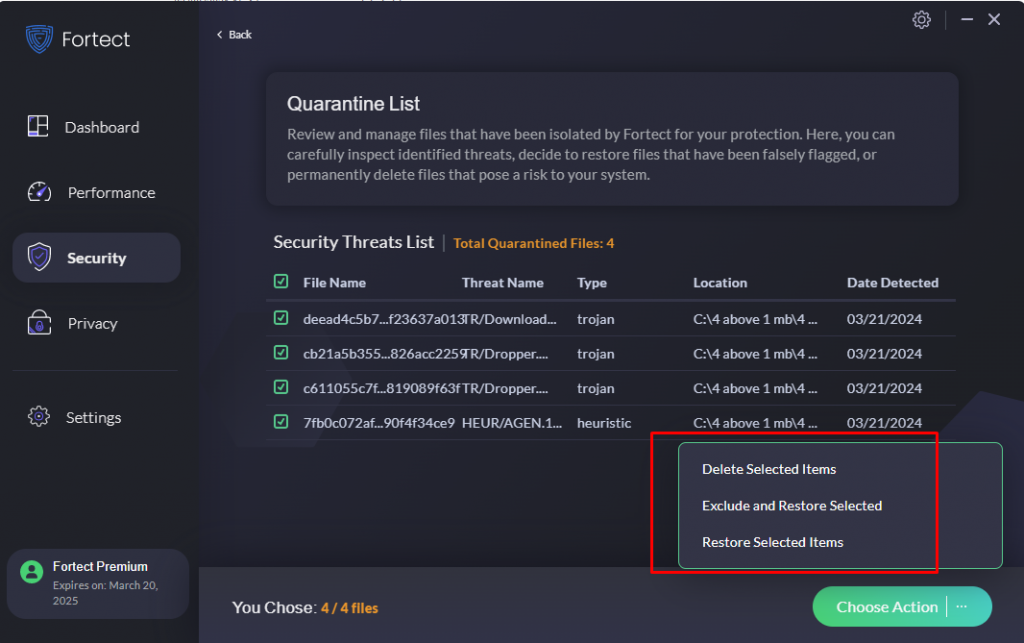Uncheck the cb21a5b355 file checkbox
This screenshot has height=643, width=1024.
tap(281, 353)
